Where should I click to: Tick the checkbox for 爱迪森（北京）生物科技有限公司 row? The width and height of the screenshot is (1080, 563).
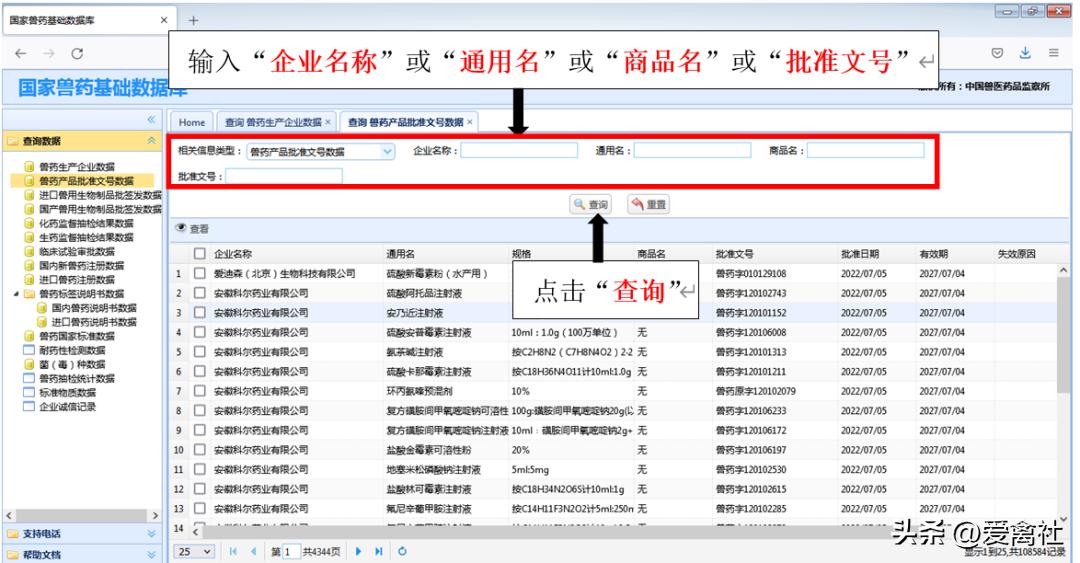pyautogui.click(x=199, y=273)
